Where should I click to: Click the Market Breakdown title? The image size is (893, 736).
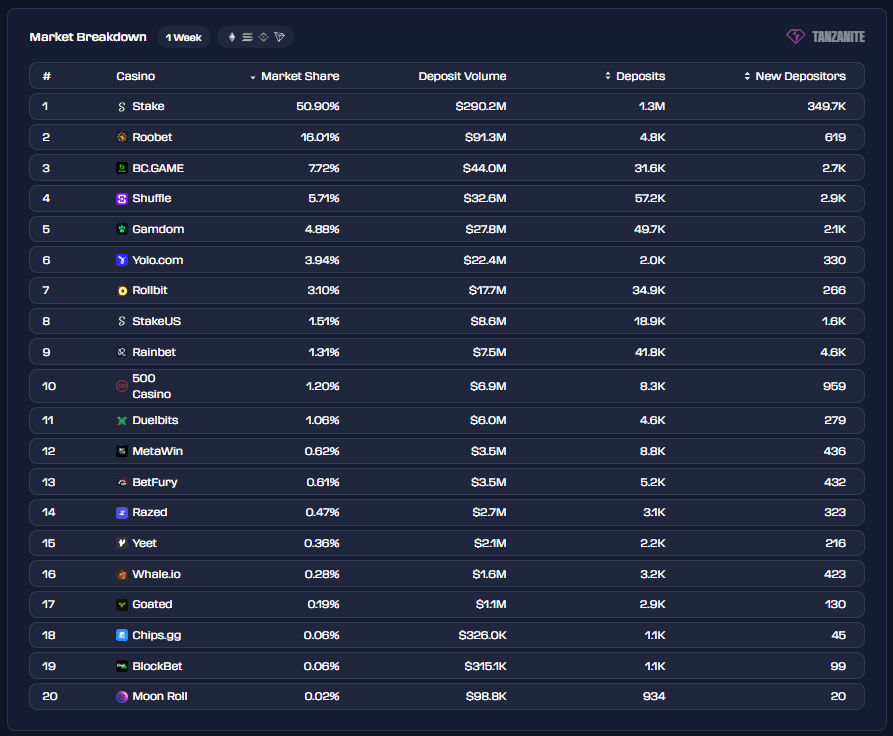coord(88,37)
